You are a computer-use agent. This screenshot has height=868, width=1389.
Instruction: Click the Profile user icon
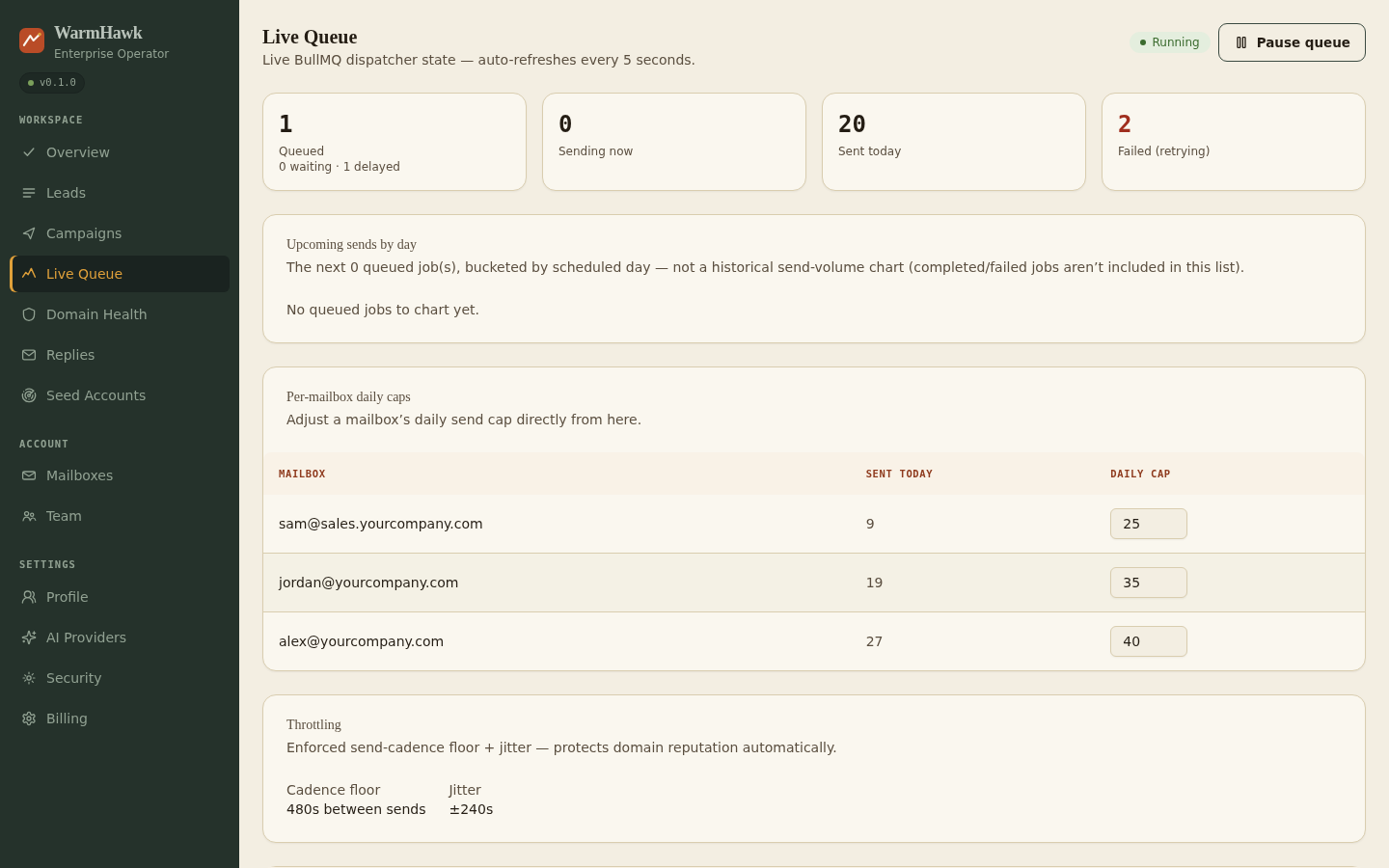[29, 597]
